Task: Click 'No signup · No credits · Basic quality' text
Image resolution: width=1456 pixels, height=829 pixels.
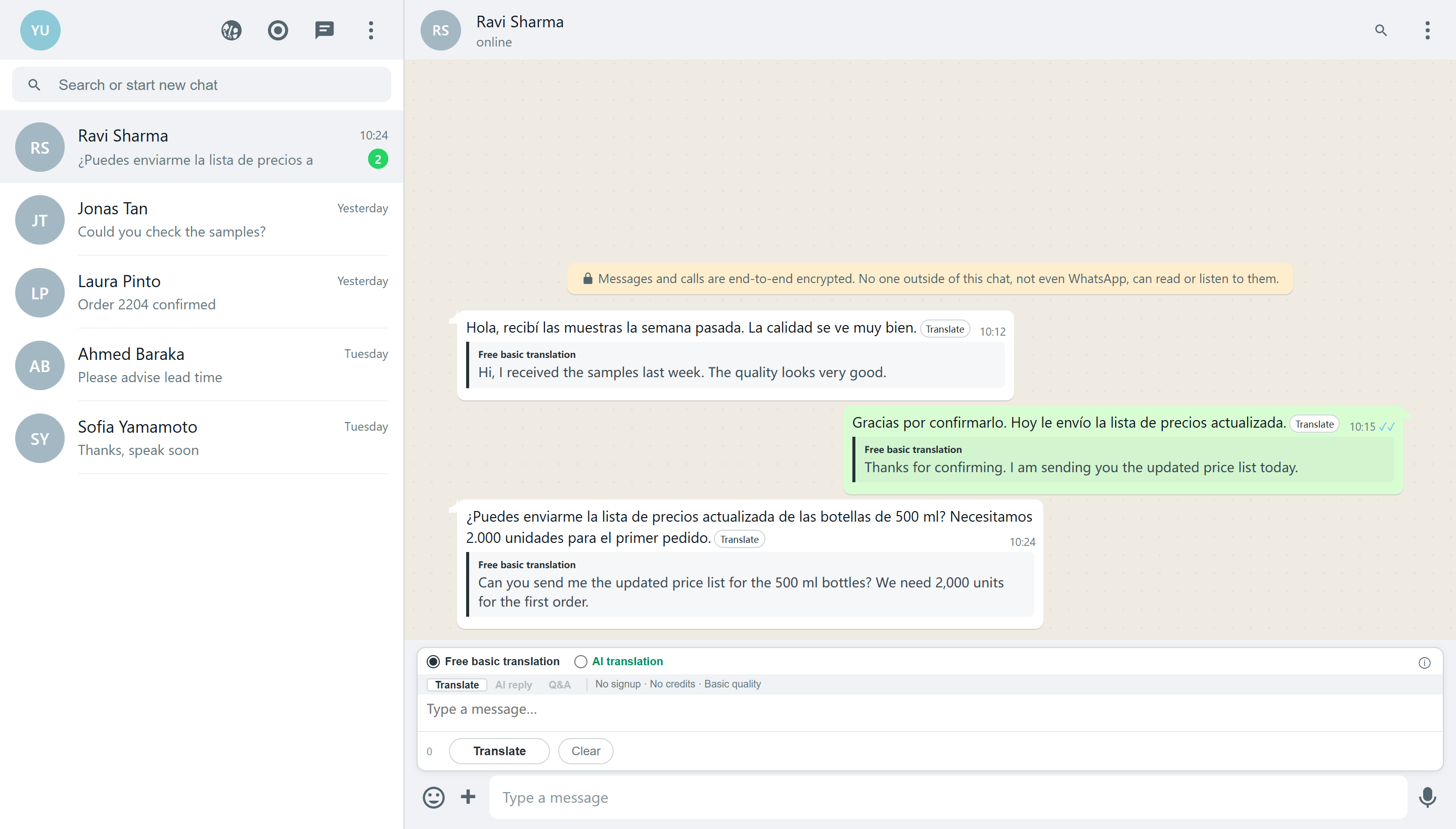Action: click(677, 684)
